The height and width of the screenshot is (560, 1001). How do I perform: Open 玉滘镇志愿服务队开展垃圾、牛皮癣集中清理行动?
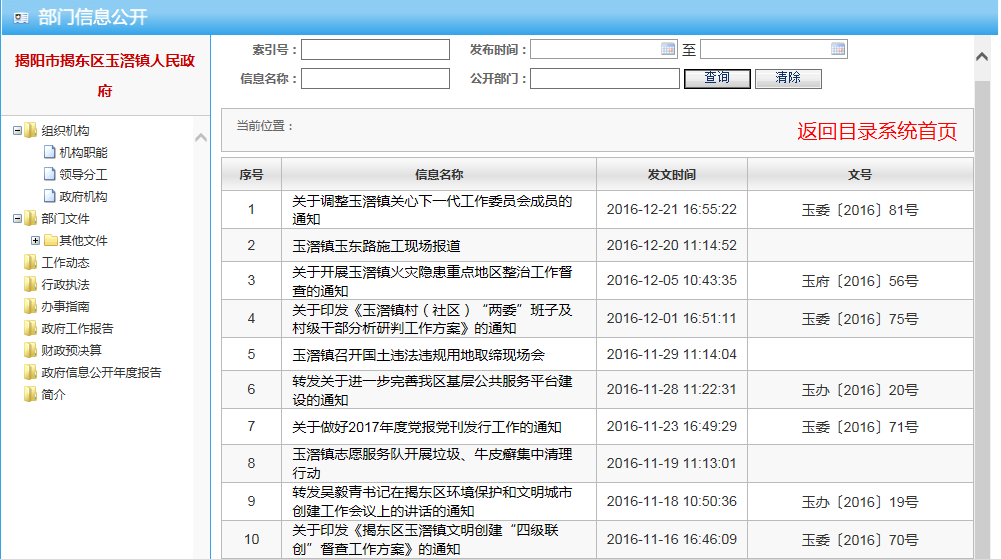pyautogui.click(x=432, y=464)
